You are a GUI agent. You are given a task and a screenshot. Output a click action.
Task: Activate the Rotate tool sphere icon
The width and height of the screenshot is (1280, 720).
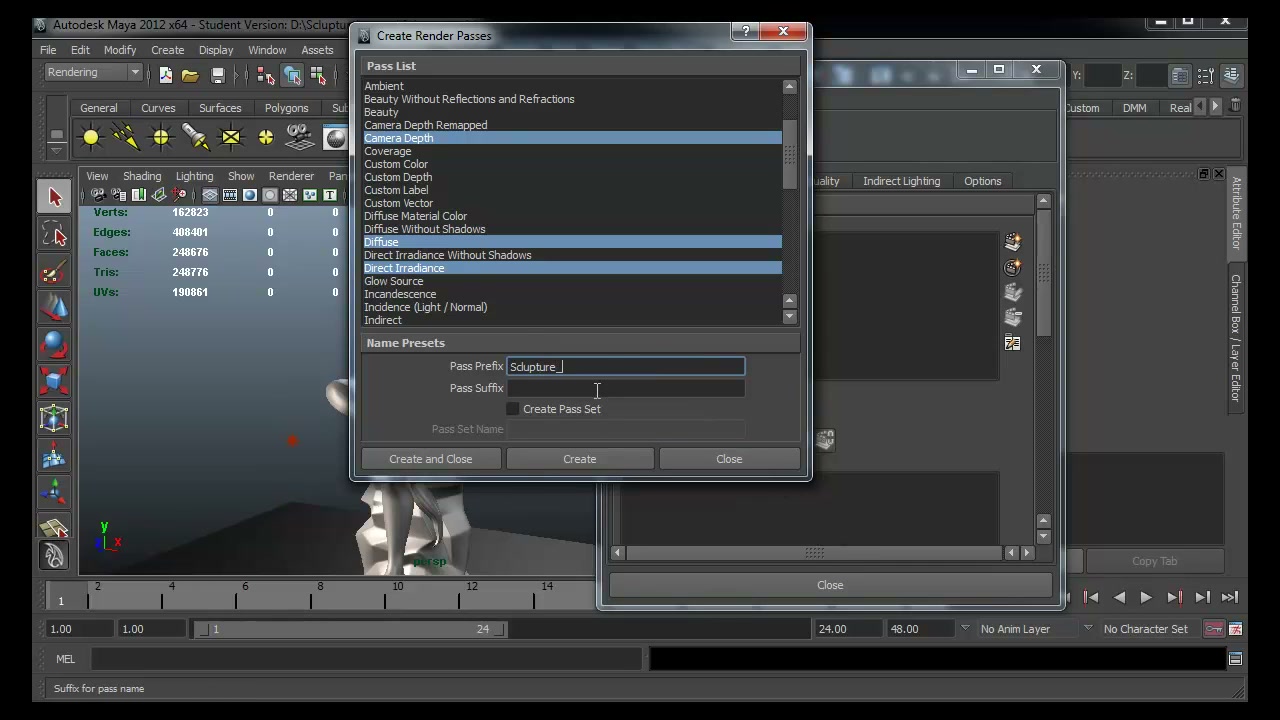point(54,345)
